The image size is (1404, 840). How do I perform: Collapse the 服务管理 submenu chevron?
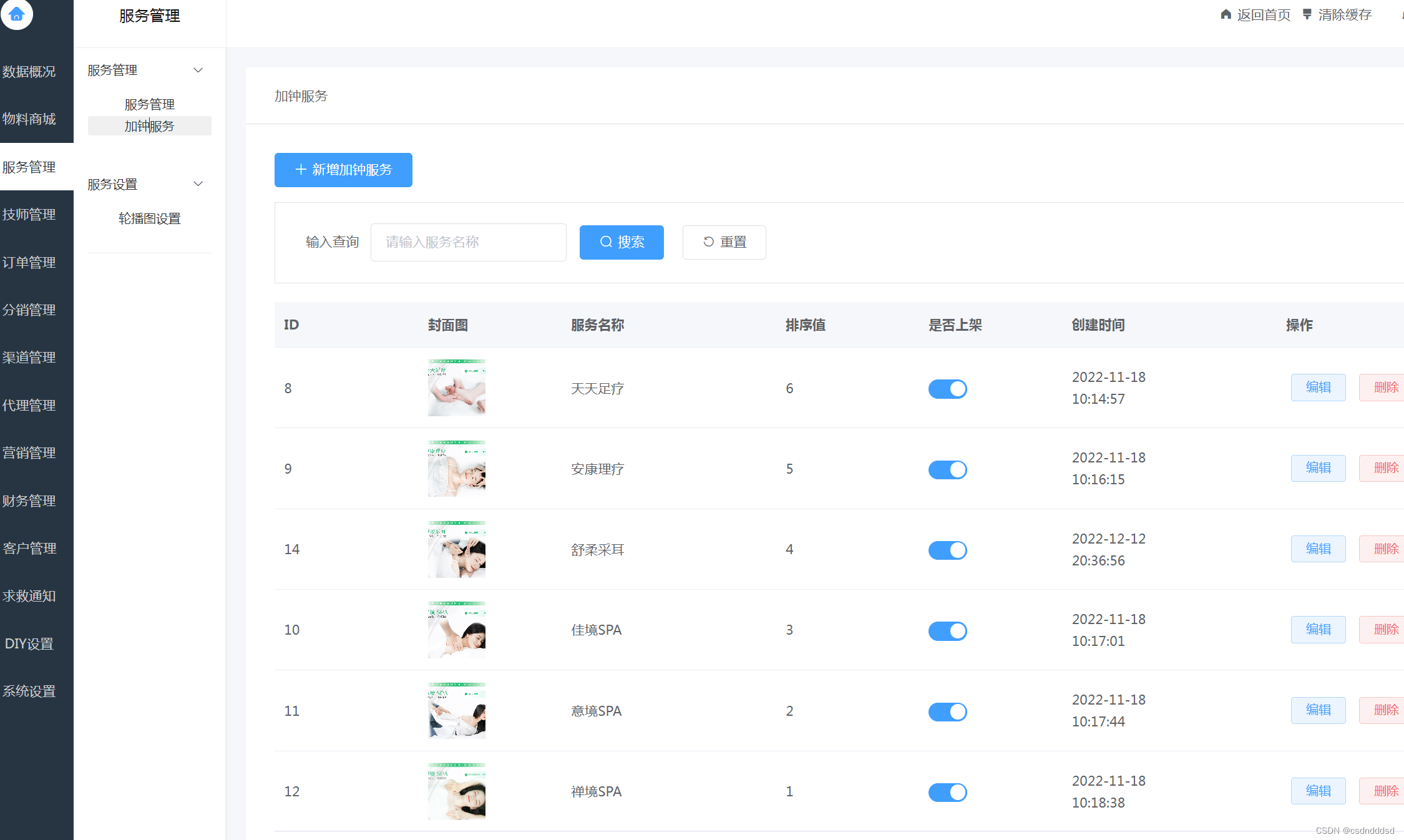[198, 70]
